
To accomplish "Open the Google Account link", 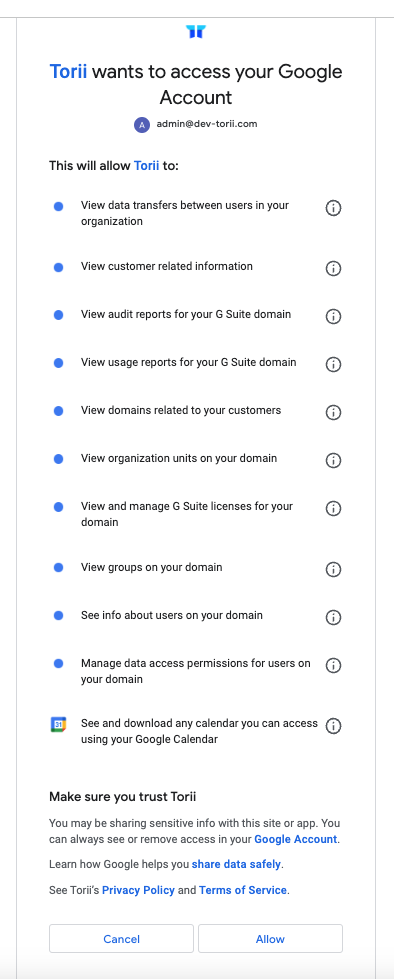I will pos(295,839).
